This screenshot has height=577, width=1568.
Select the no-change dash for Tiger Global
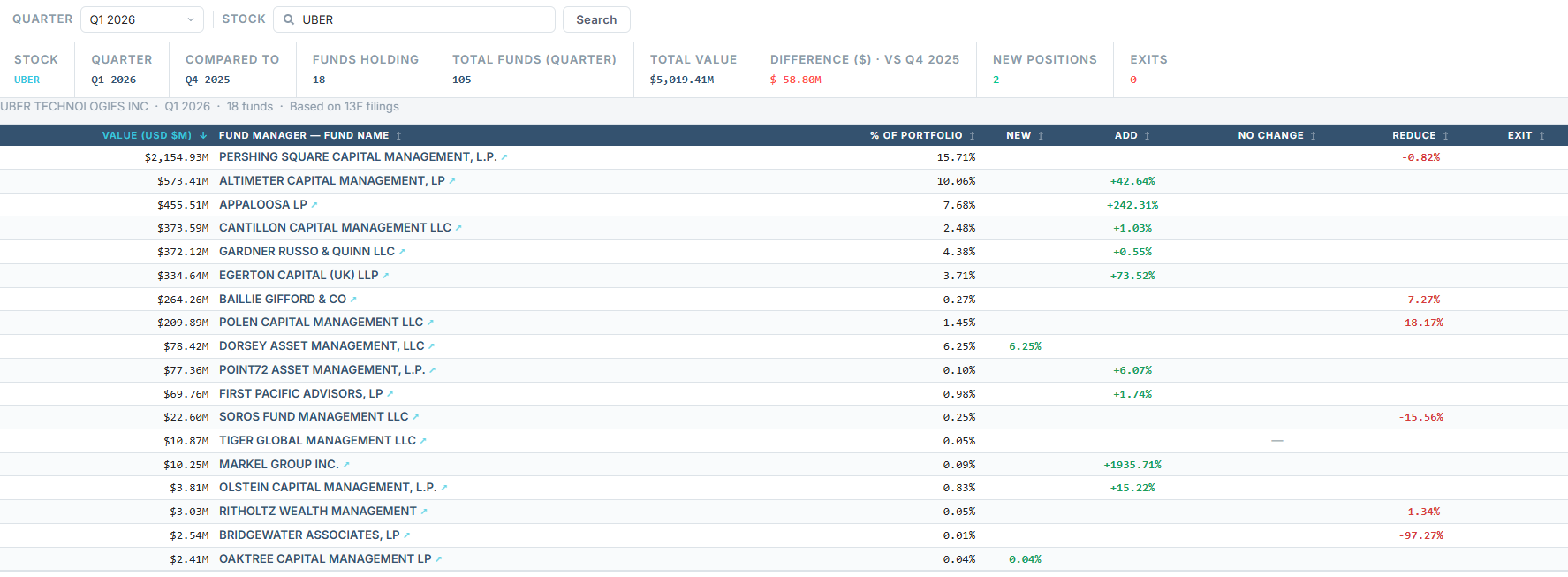tap(1277, 441)
